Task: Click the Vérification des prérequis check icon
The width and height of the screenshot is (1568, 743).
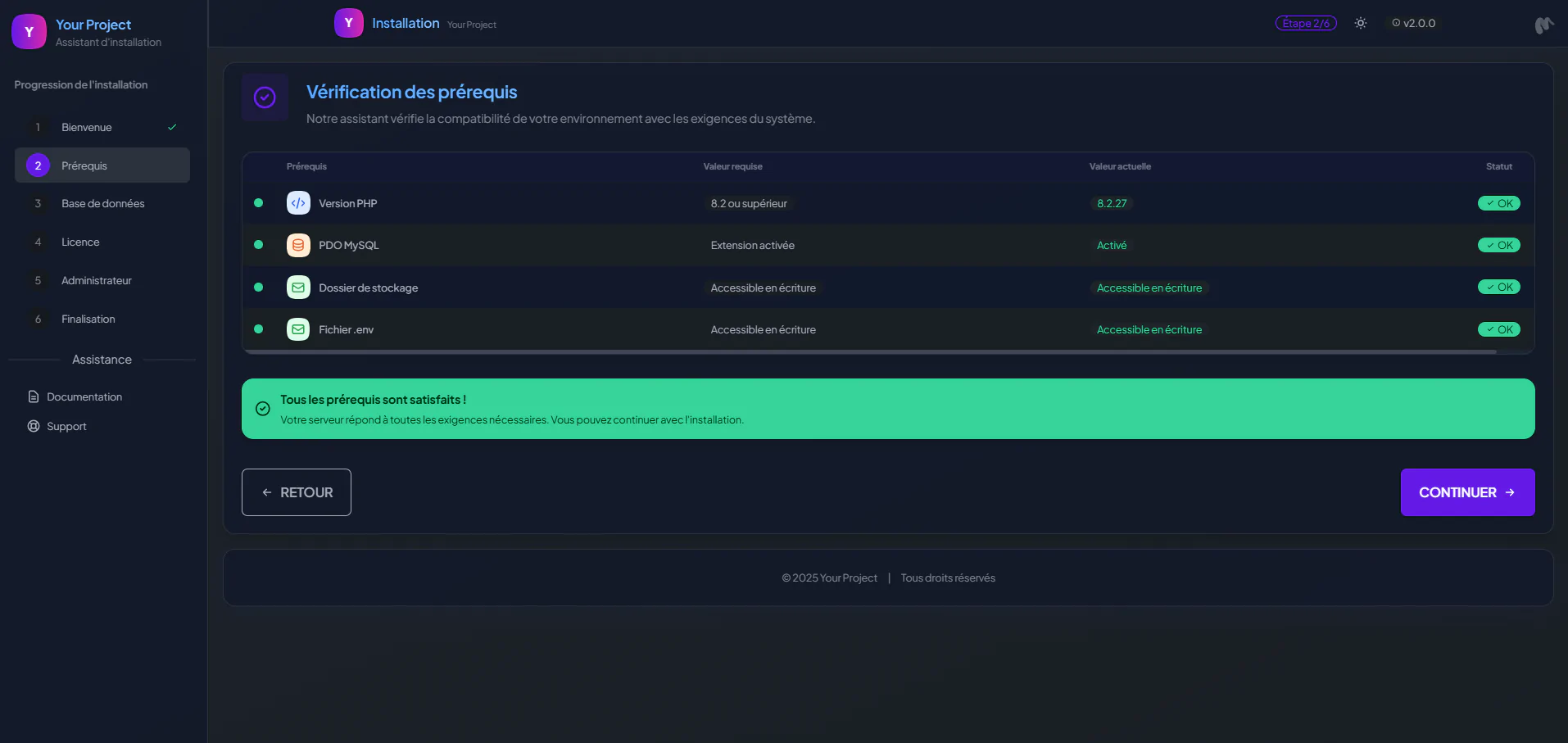Action: (x=265, y=97)
